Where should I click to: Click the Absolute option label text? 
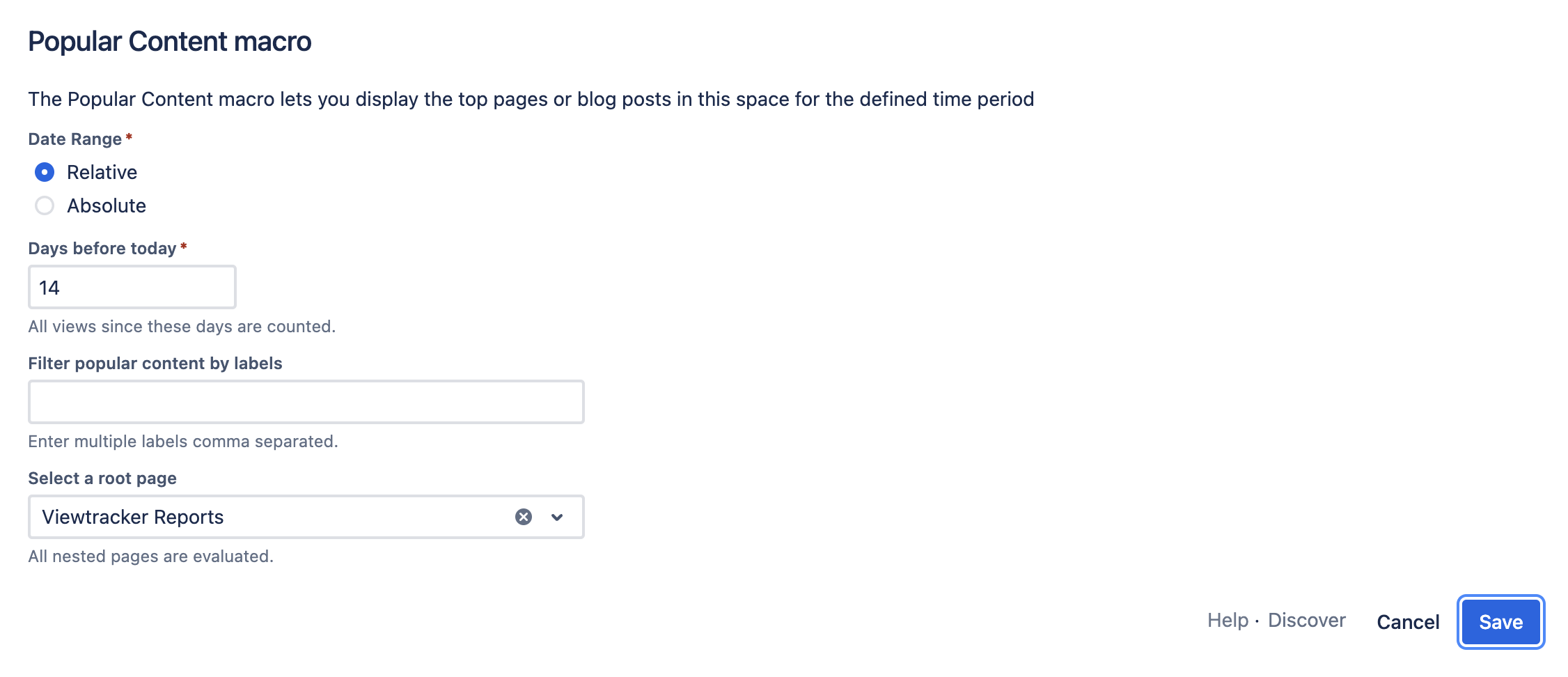point(107,205)
